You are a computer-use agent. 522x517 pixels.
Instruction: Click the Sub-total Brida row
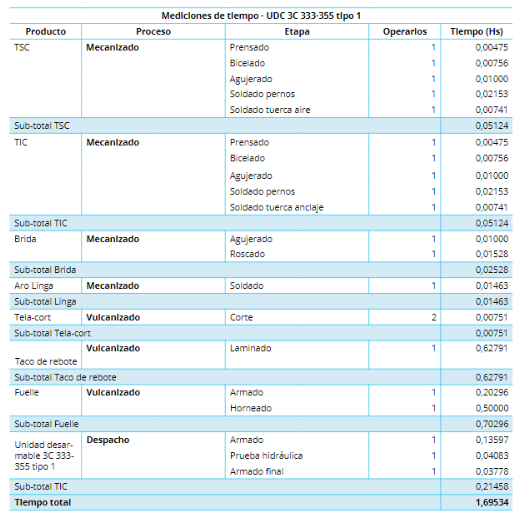click(261, 270)
